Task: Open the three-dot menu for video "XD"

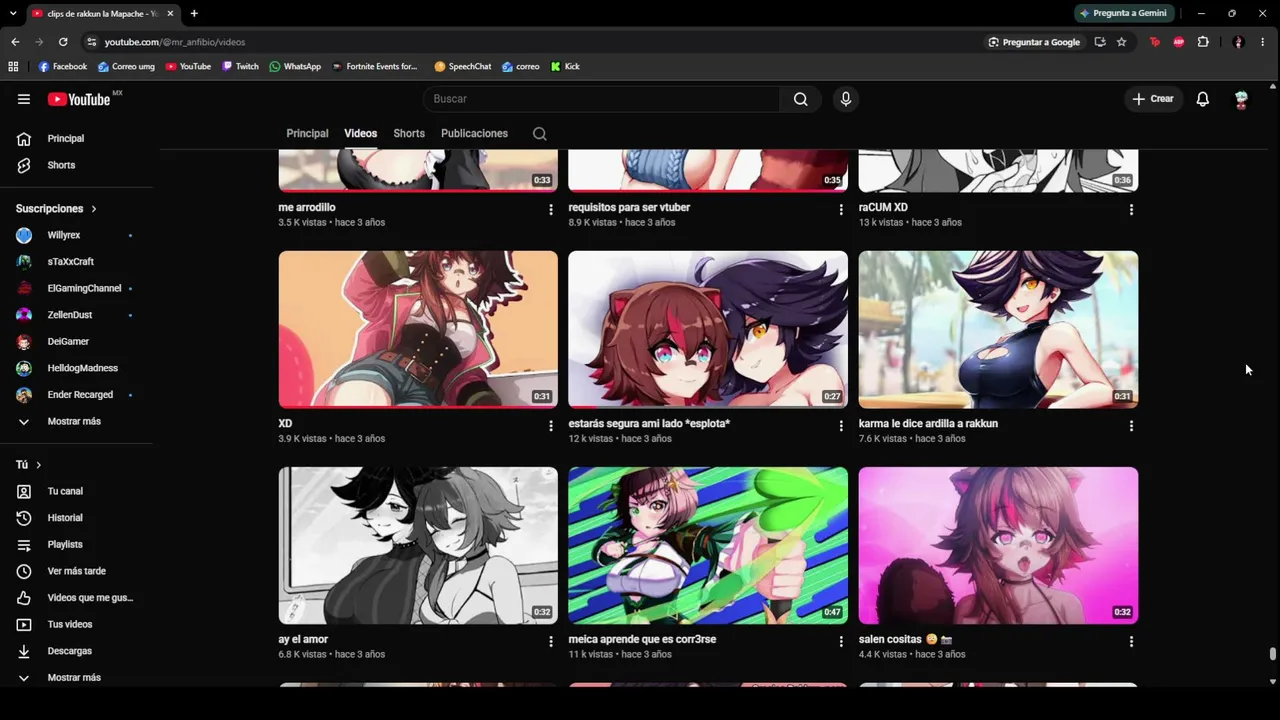Action: click(551, 426)
